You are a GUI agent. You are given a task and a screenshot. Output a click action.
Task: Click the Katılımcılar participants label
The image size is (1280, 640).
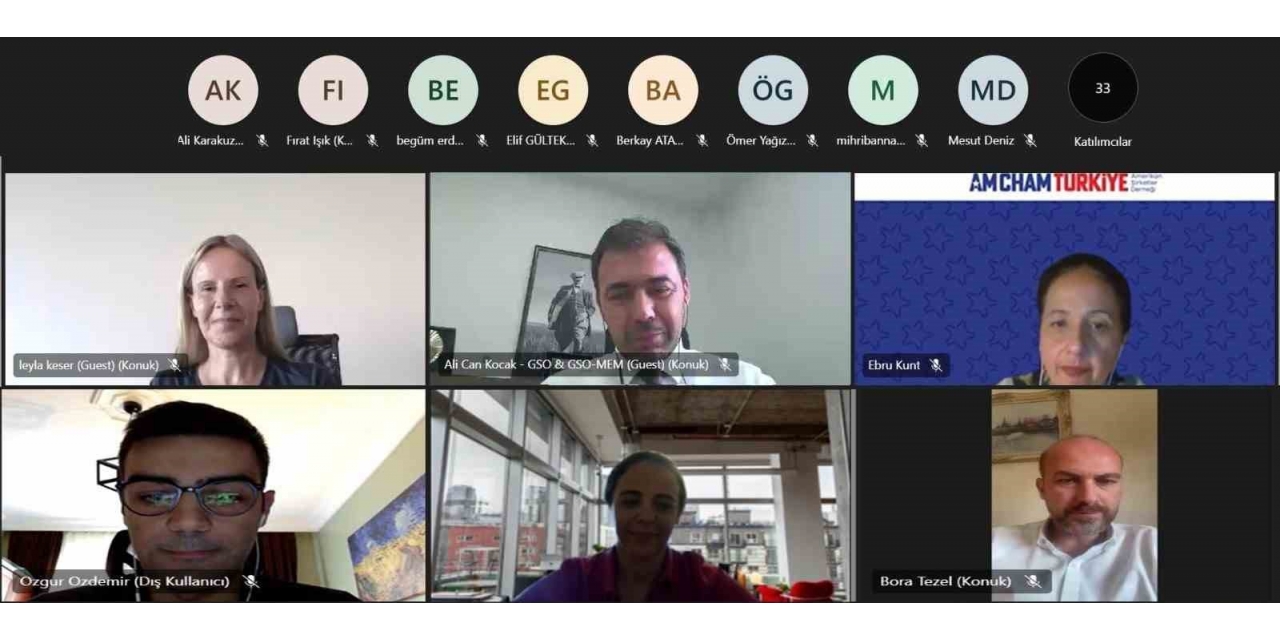point(1103,141)
